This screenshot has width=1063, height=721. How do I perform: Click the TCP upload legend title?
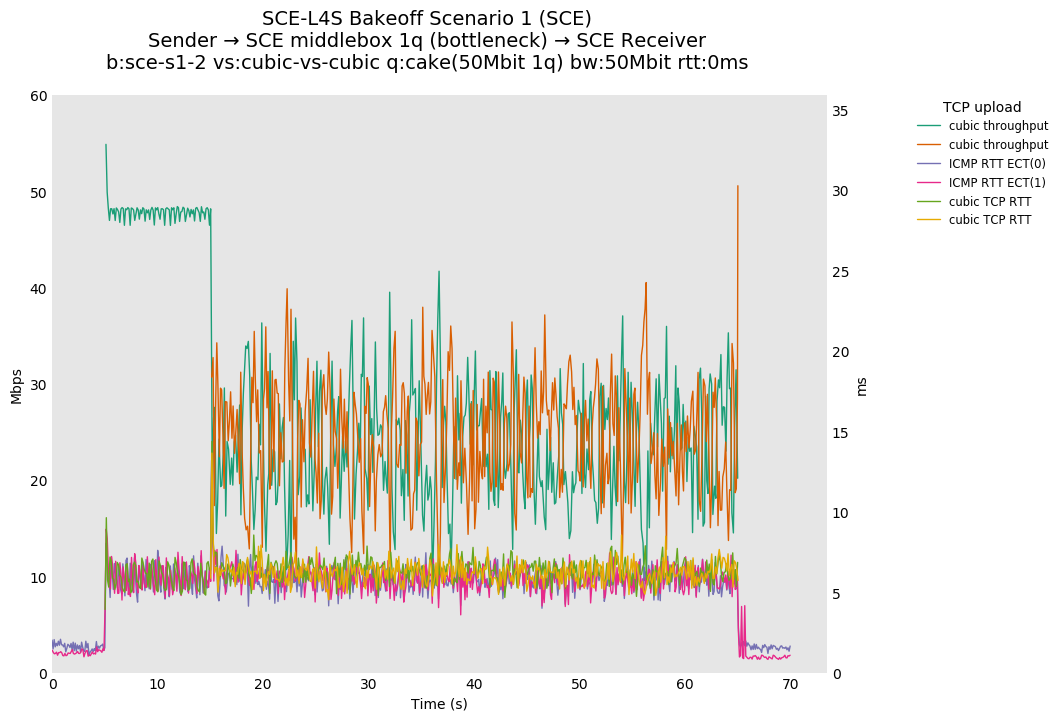pos(981,108)
